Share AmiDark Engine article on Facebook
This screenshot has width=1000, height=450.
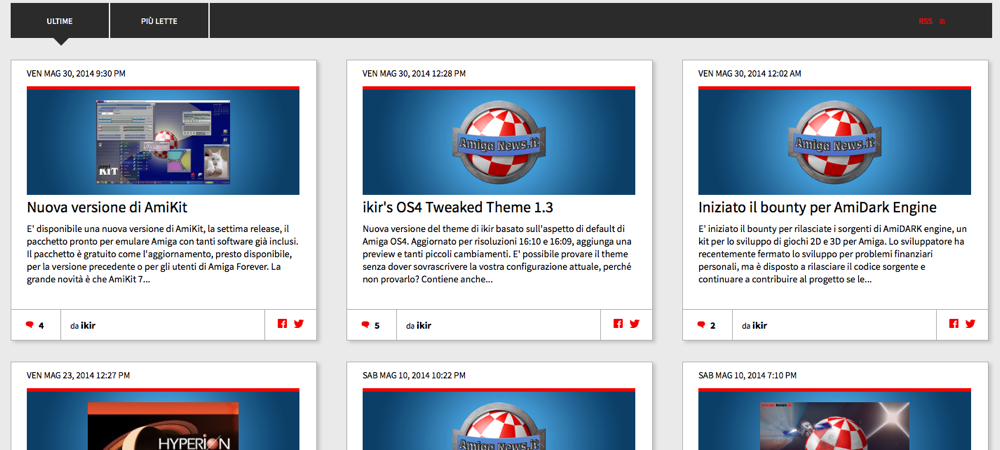[953, 324]
